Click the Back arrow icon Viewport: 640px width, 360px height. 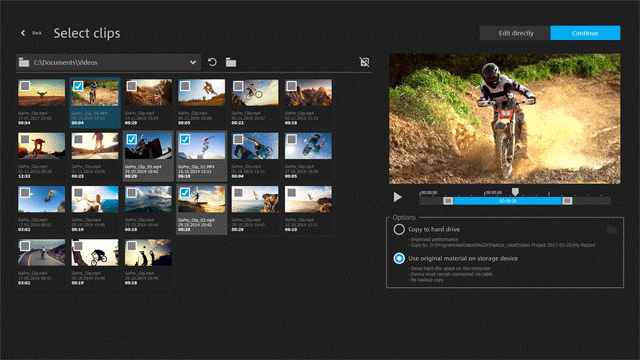coord(23,33)
